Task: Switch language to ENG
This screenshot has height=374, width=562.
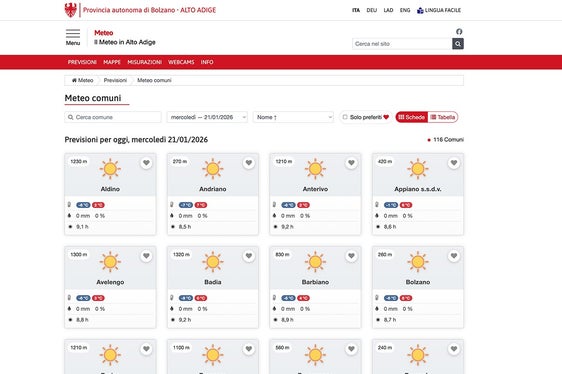Action: [x=405, y=10]
